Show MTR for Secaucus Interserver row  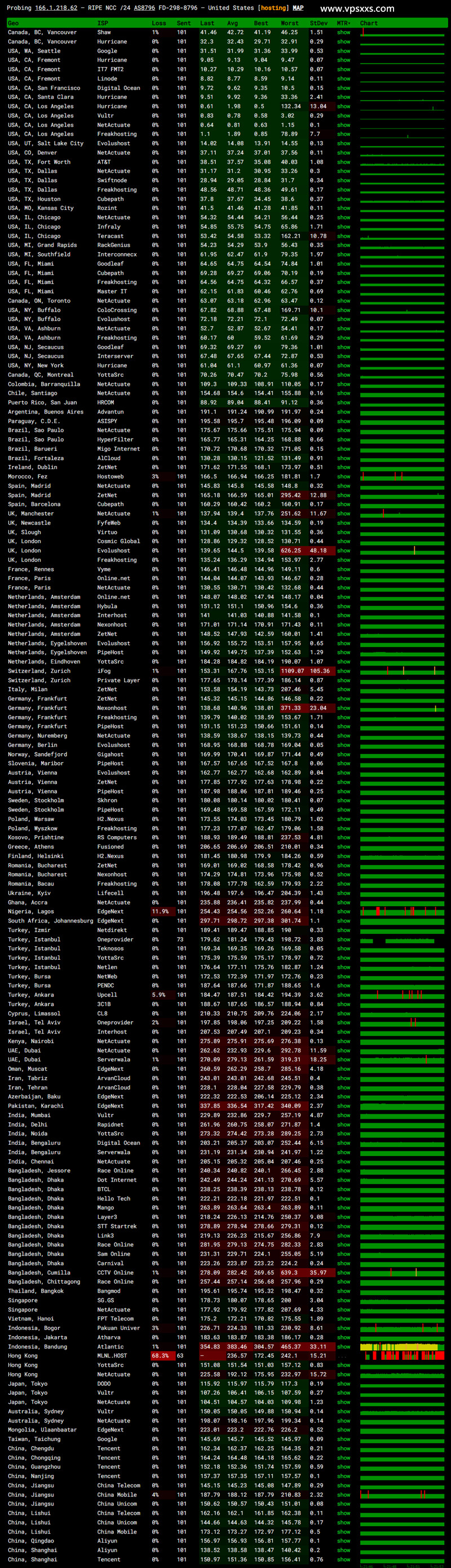click(344, 356)
